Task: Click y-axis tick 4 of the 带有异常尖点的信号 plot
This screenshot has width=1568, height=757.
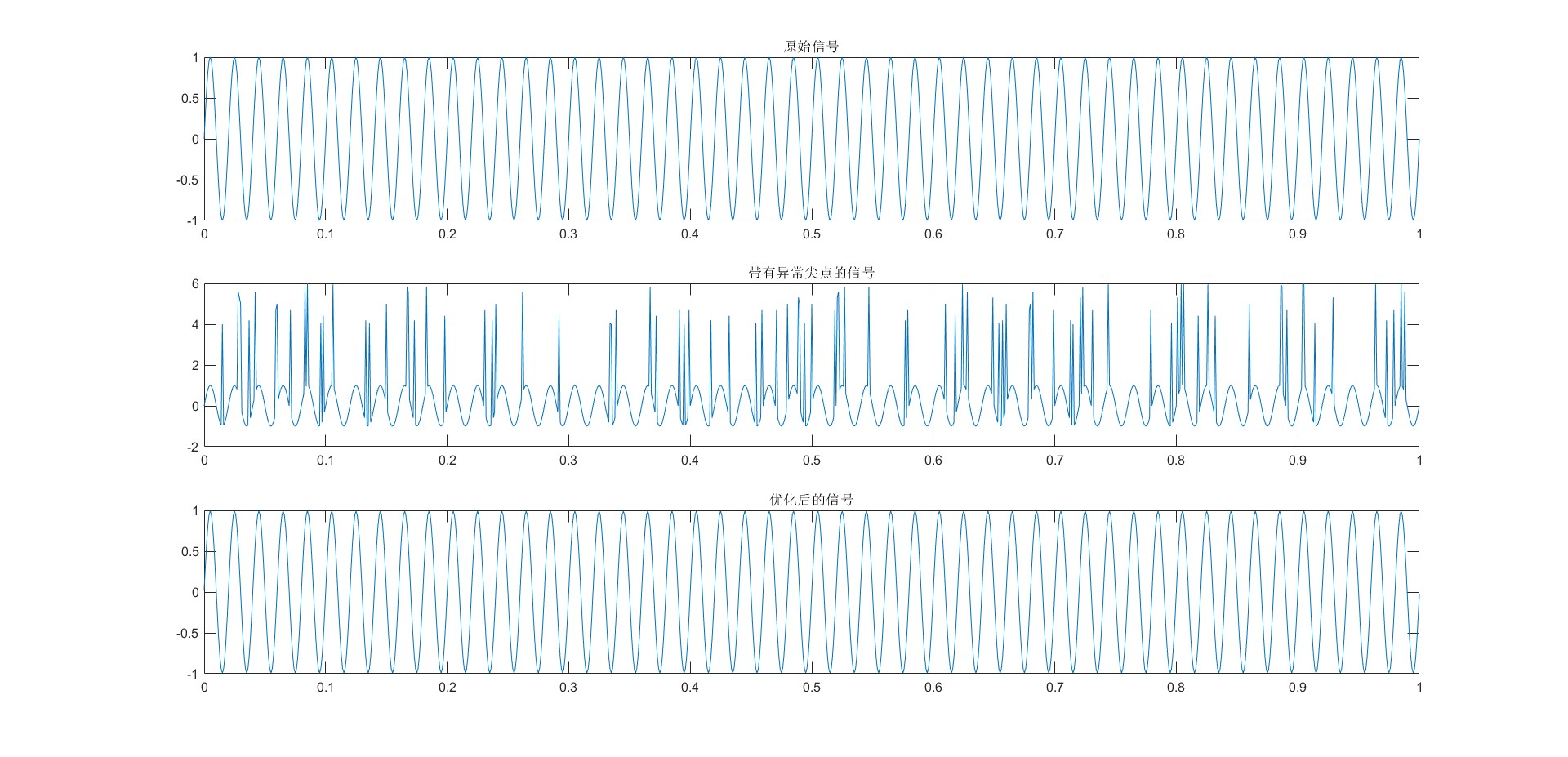Action: [196, 325]
